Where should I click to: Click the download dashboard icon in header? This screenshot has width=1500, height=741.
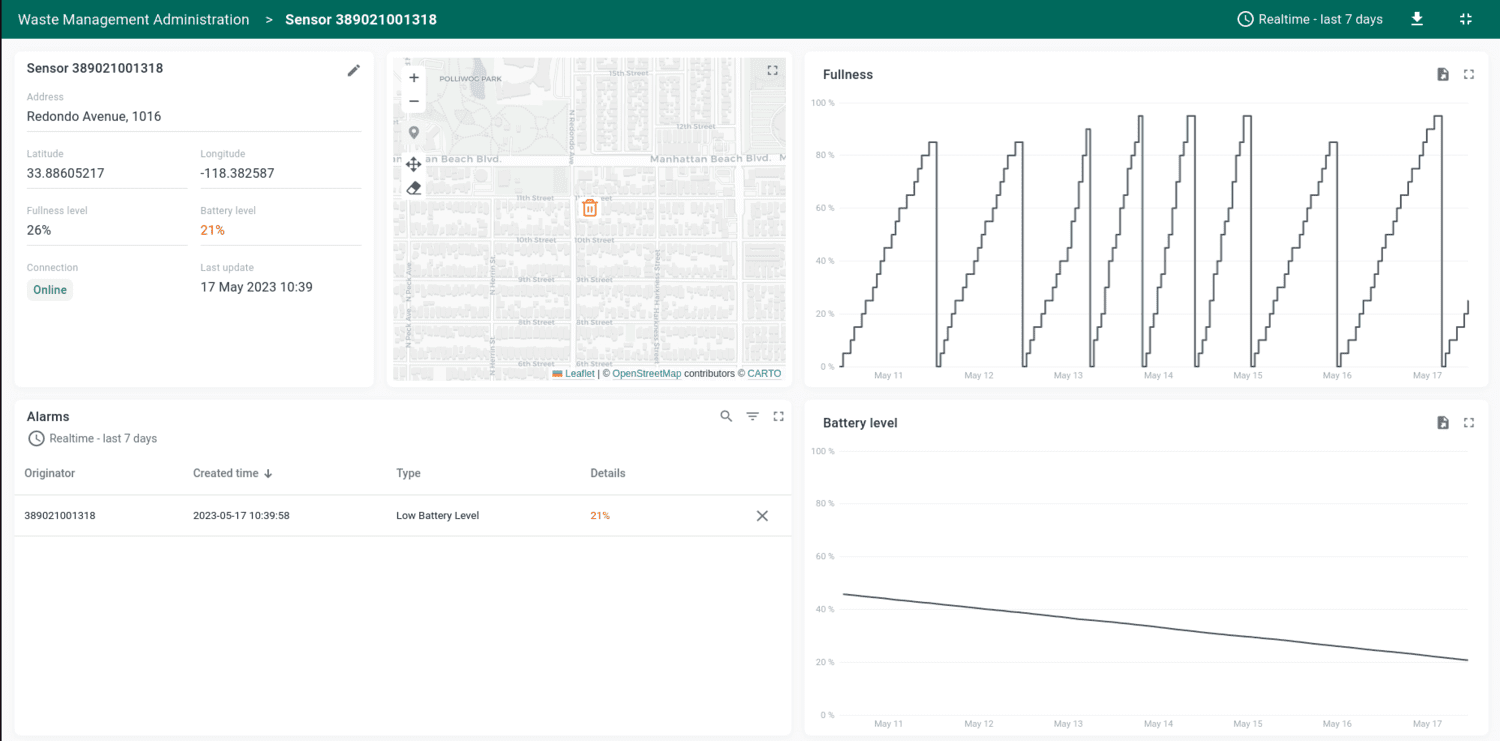click(x=1417, y=18)
